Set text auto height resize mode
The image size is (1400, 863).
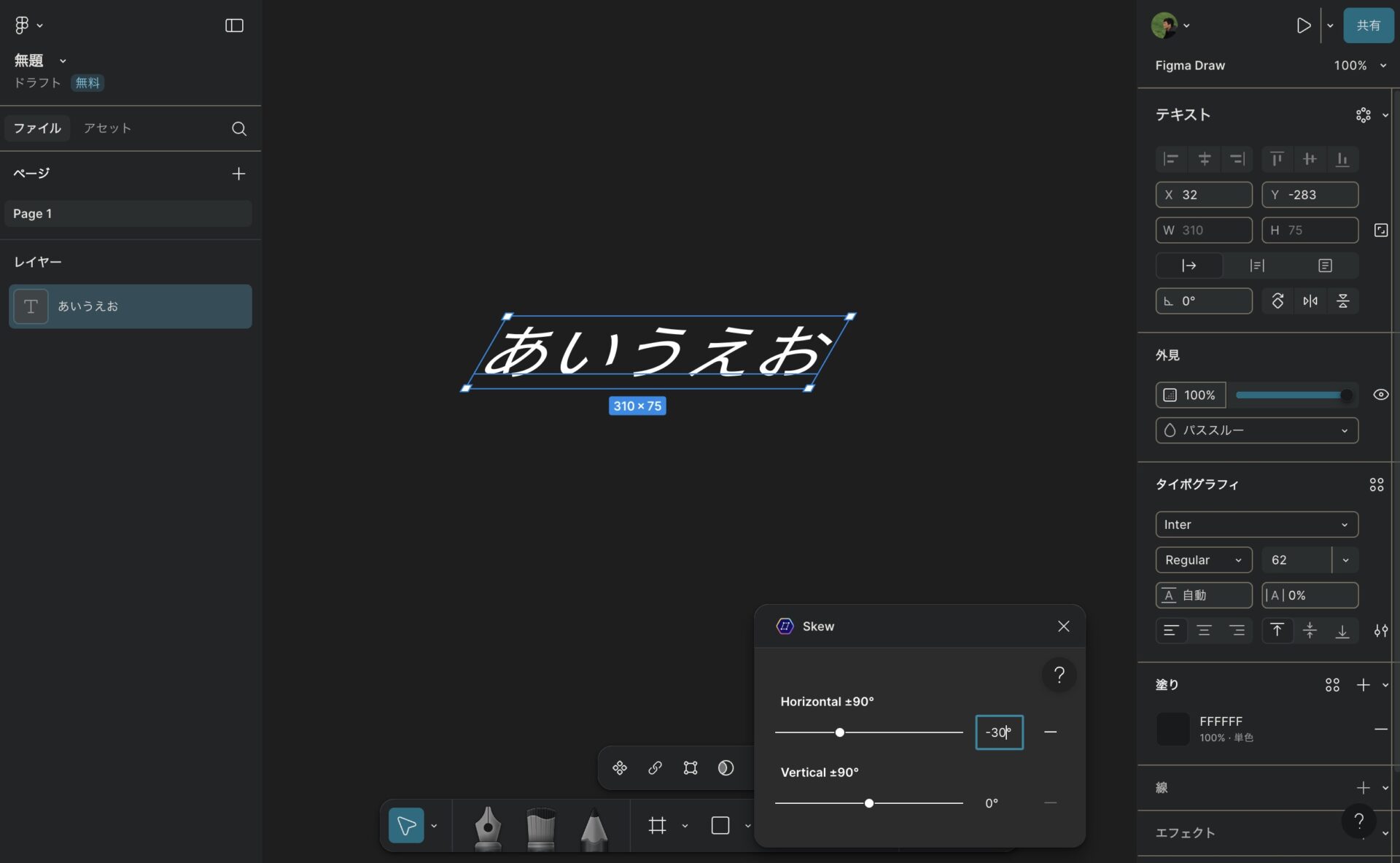1257,266
